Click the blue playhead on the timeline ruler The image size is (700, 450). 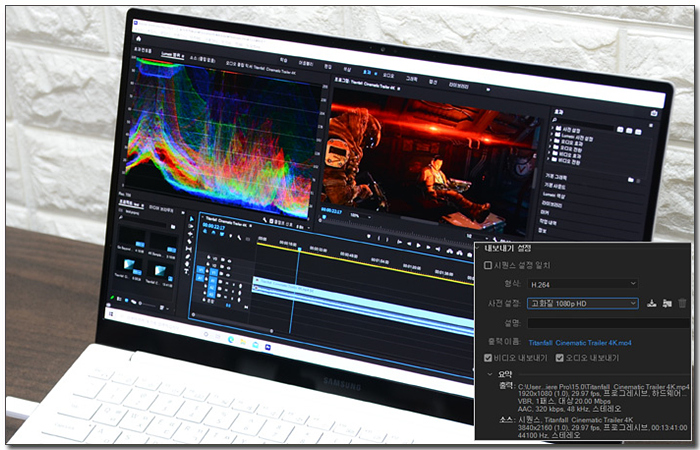(x=300, y=249)
